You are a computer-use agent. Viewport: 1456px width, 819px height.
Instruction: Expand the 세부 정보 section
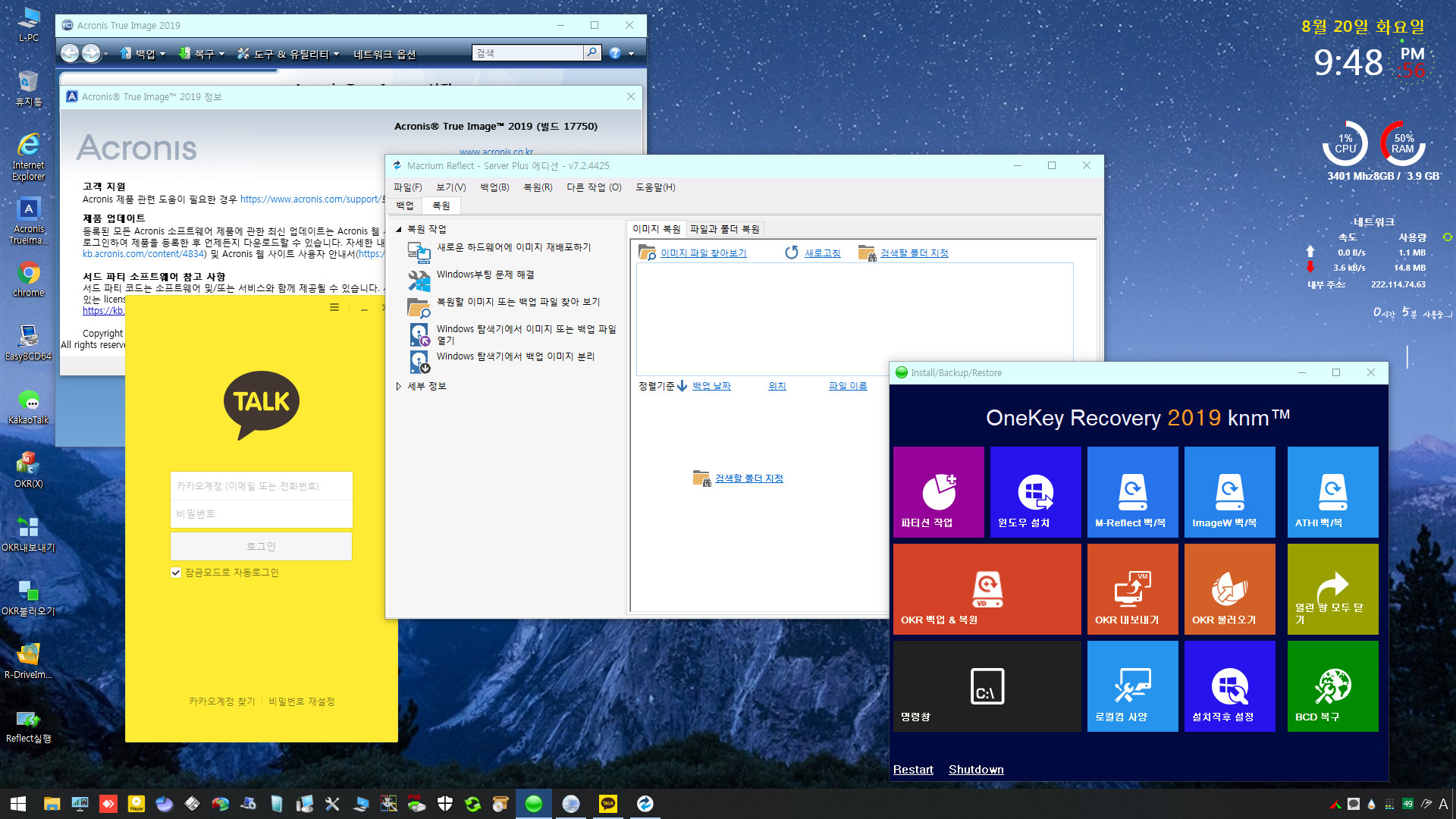399,387
